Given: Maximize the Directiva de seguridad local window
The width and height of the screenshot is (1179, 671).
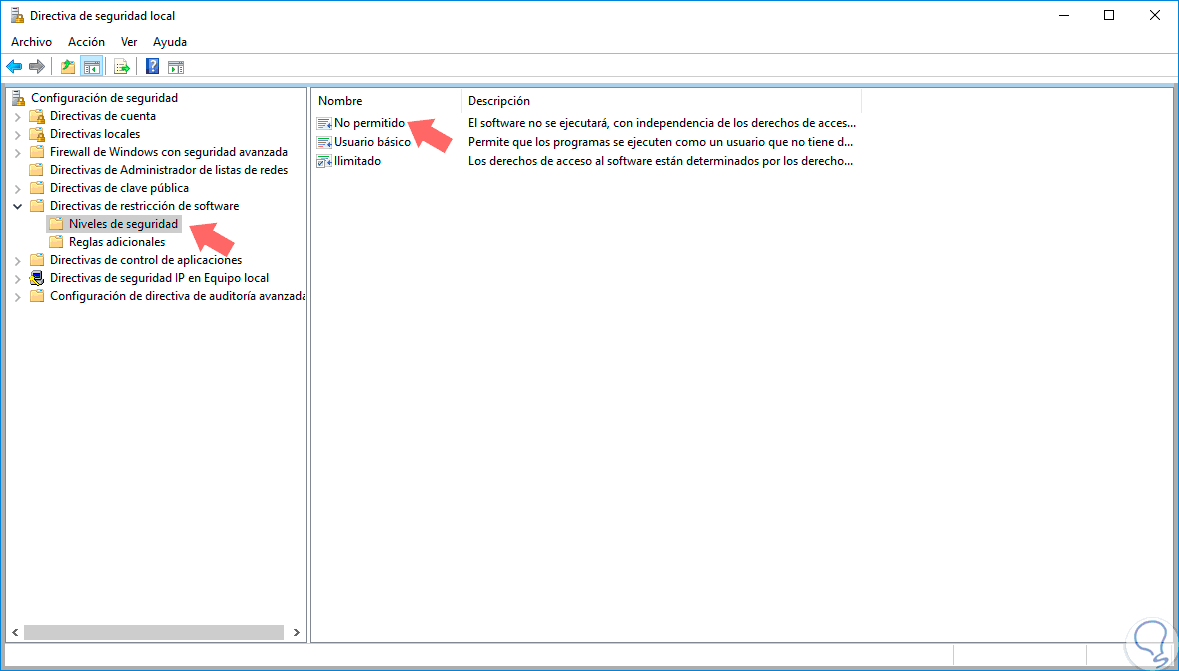Looking at the screenshot, I should click(1109, 16).
